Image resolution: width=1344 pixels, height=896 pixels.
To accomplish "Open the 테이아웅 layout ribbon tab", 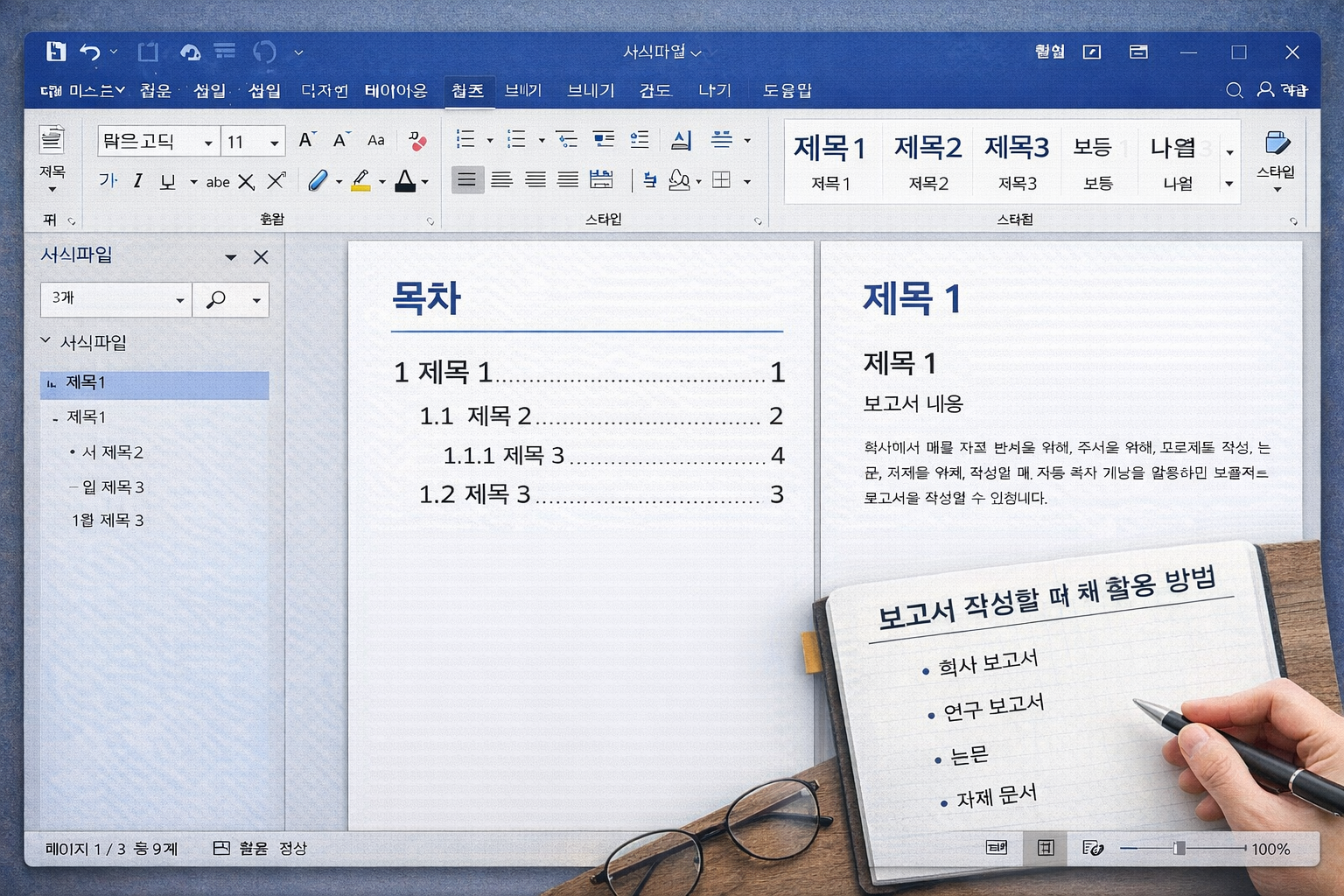I will 395,90.
